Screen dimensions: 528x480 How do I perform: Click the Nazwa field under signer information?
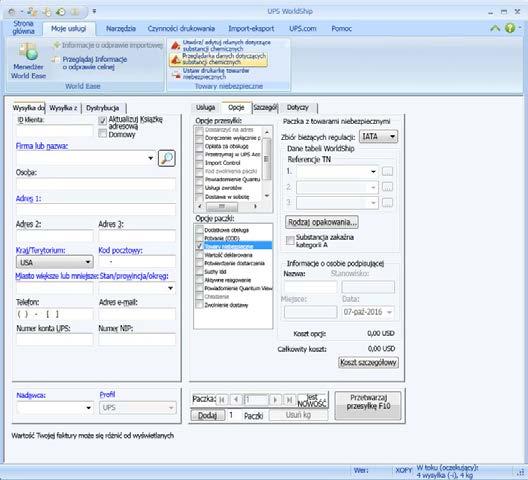click(310, 287)
